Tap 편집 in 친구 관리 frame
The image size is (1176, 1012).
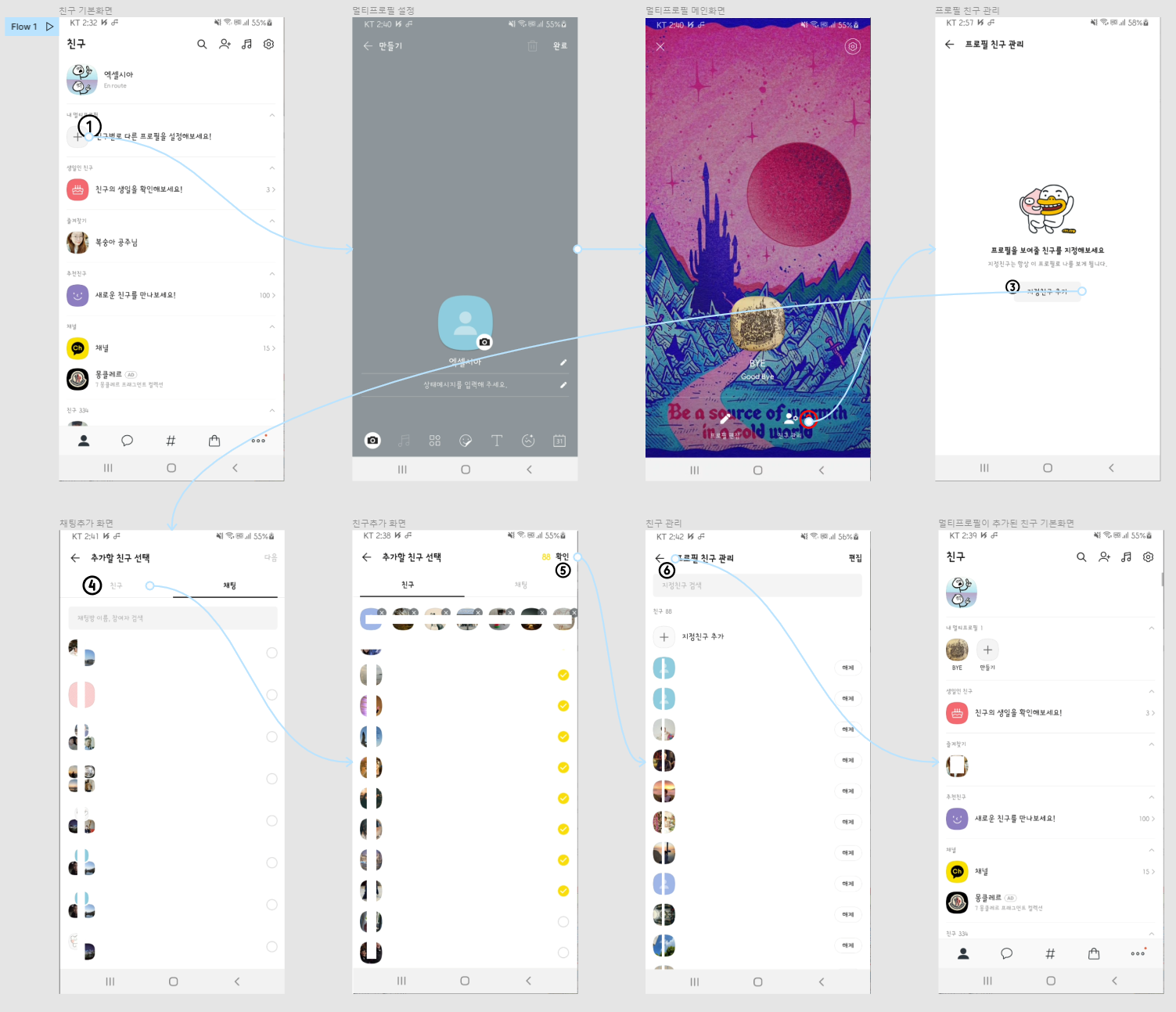pos(855,558)
